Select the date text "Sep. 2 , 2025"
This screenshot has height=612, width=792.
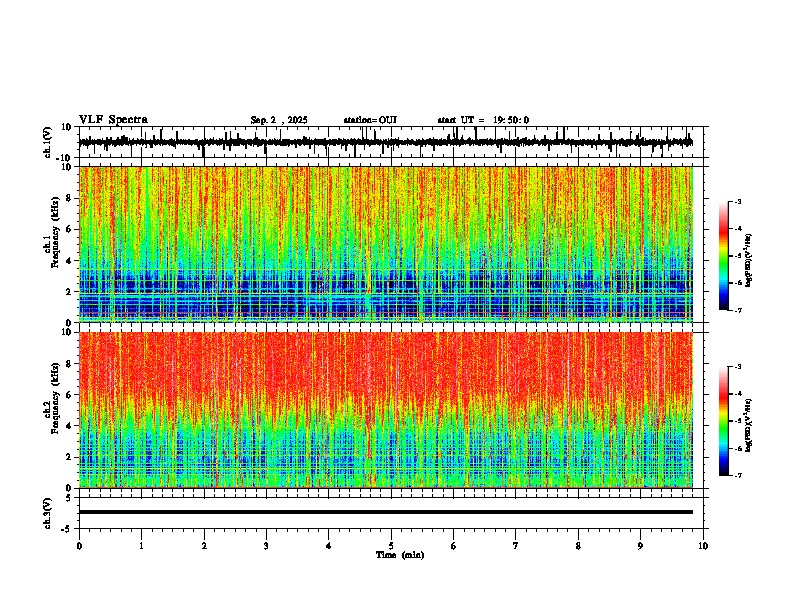tap(279, 120)
